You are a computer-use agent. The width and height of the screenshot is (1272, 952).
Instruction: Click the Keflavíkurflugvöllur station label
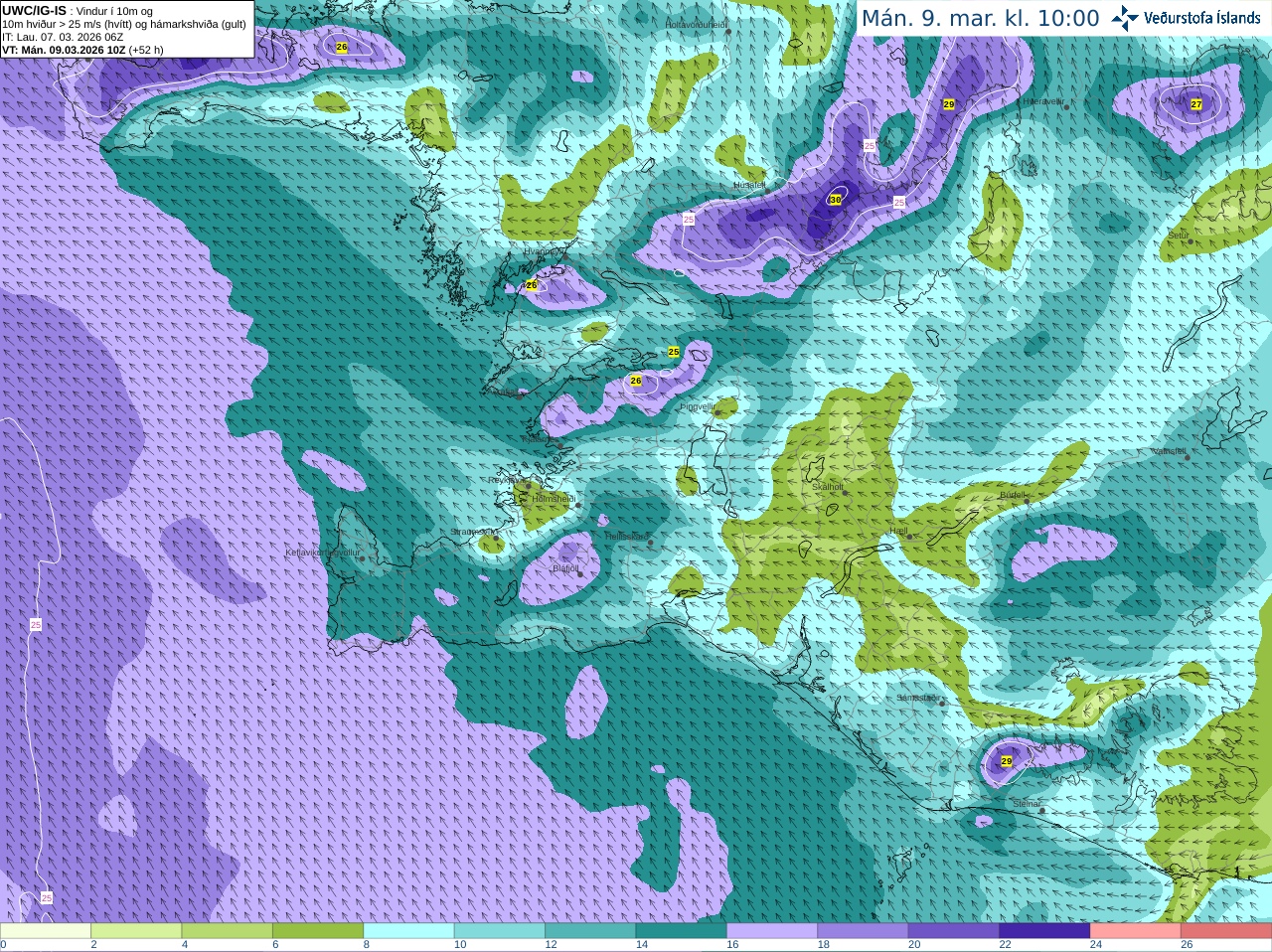[x=323, y=552]
